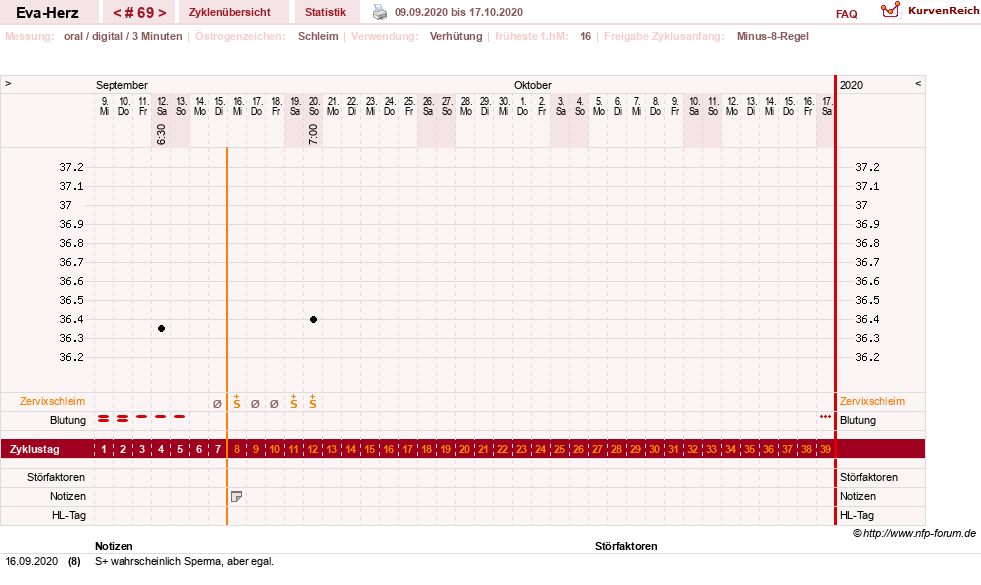Open the Statistik tab
Image resolution: width=981 pixels, height=585 pixels.
325,12
